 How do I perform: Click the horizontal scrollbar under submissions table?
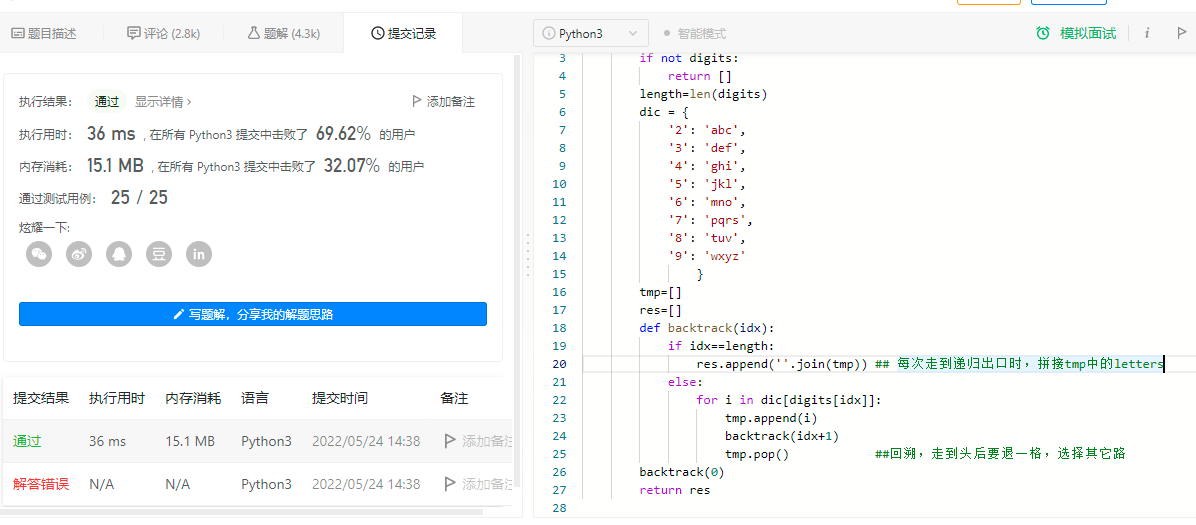[x=243, y=512]
